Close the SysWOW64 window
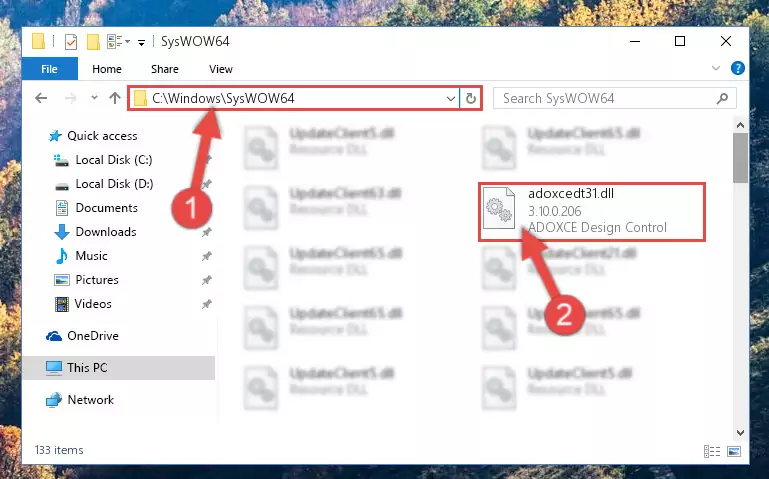769x479 pixels. click(x=726, y=41)
